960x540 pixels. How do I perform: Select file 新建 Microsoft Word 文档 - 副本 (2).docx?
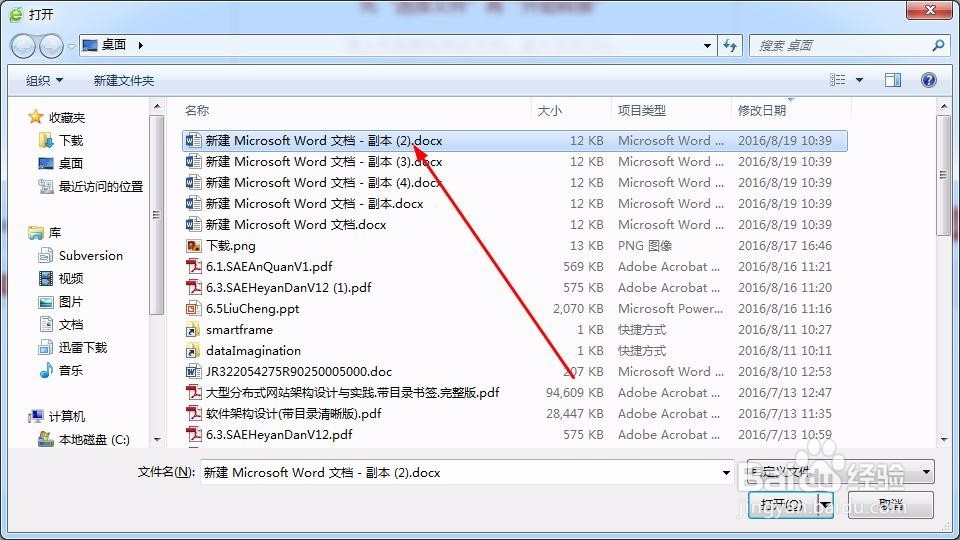point(514,141)
